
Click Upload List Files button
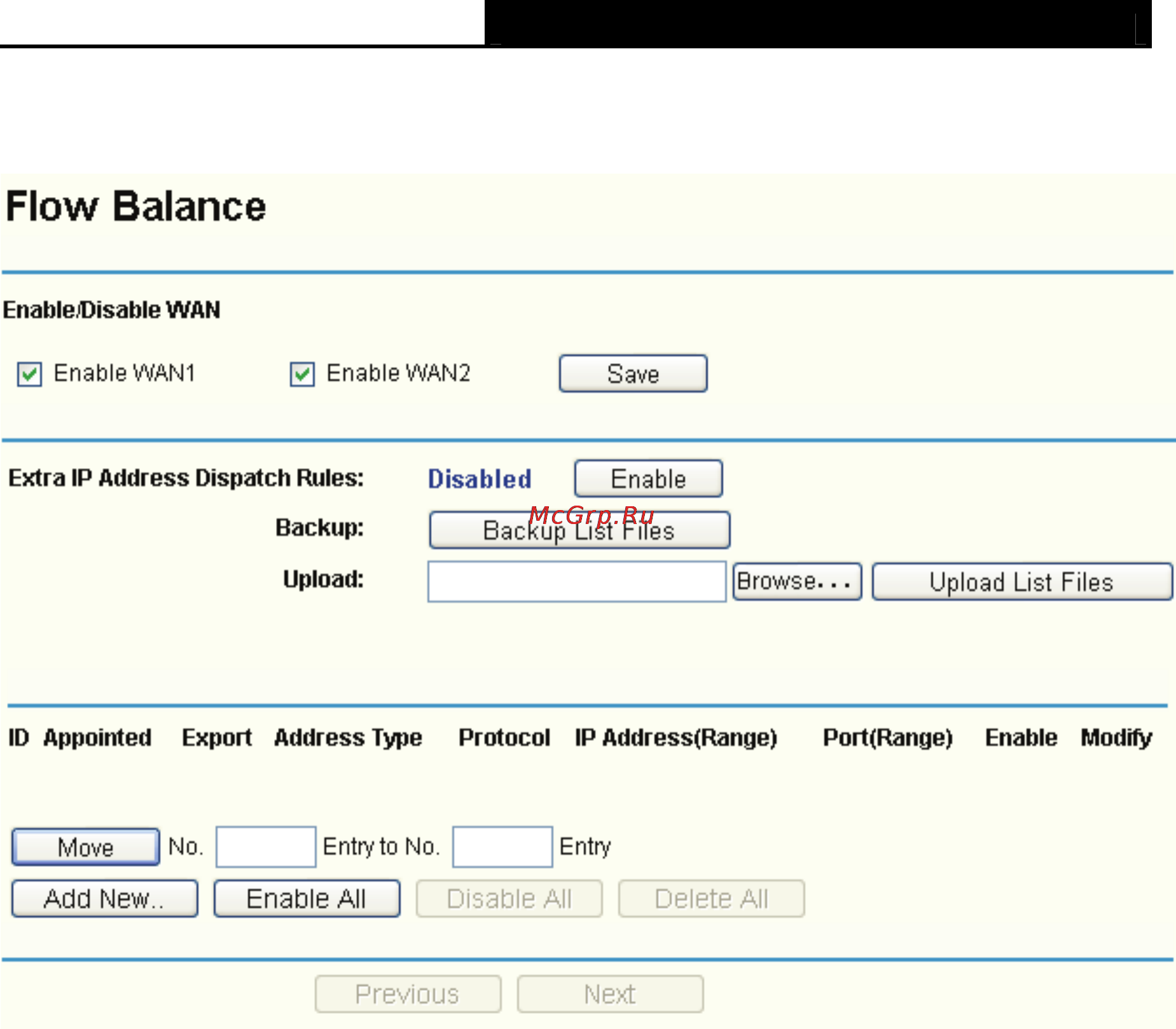[1022, 581]
